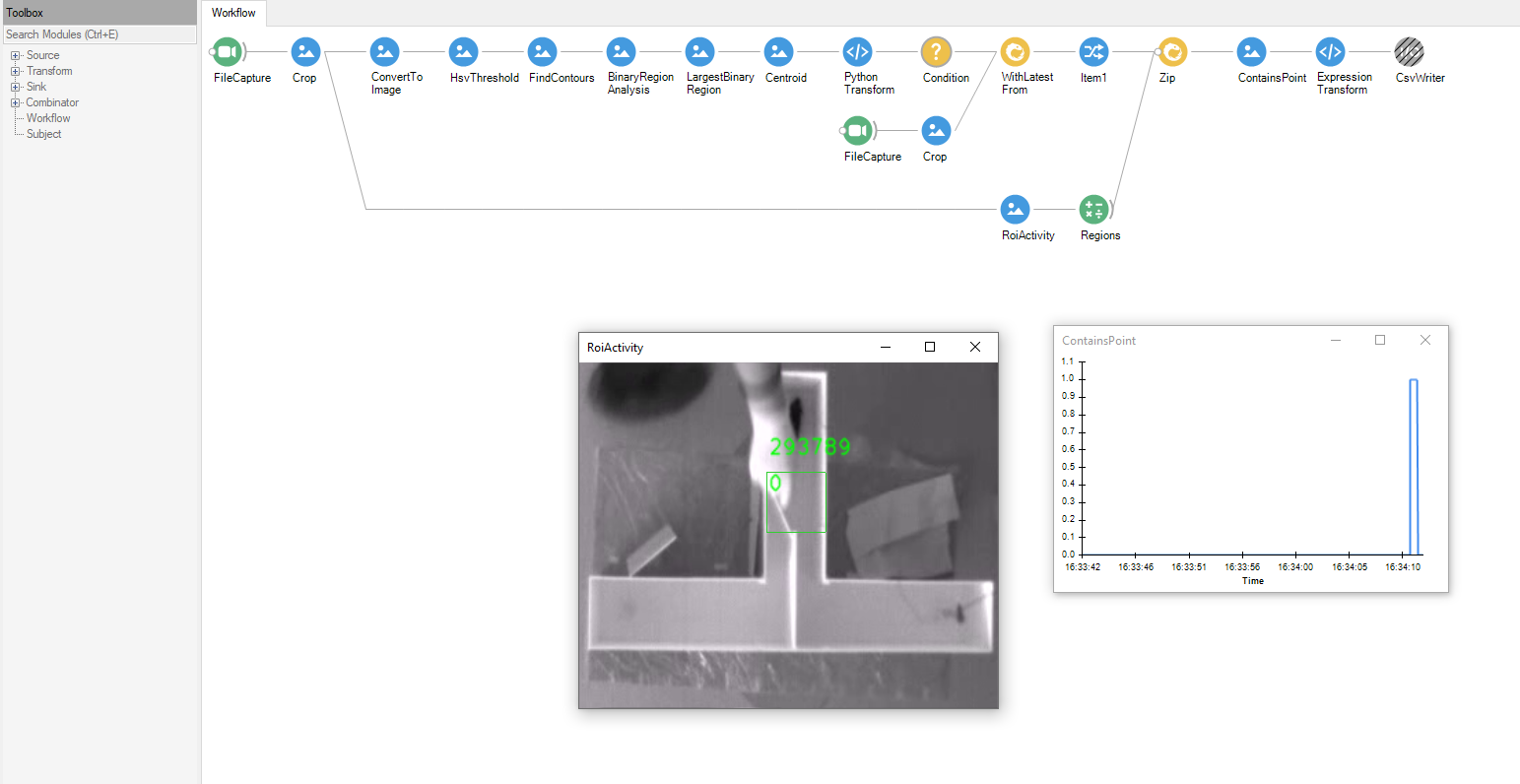The height and width of the screenshot is (784, 1520).
Task: Click the RoiActivity node
Action: [x=1016, y=210]
